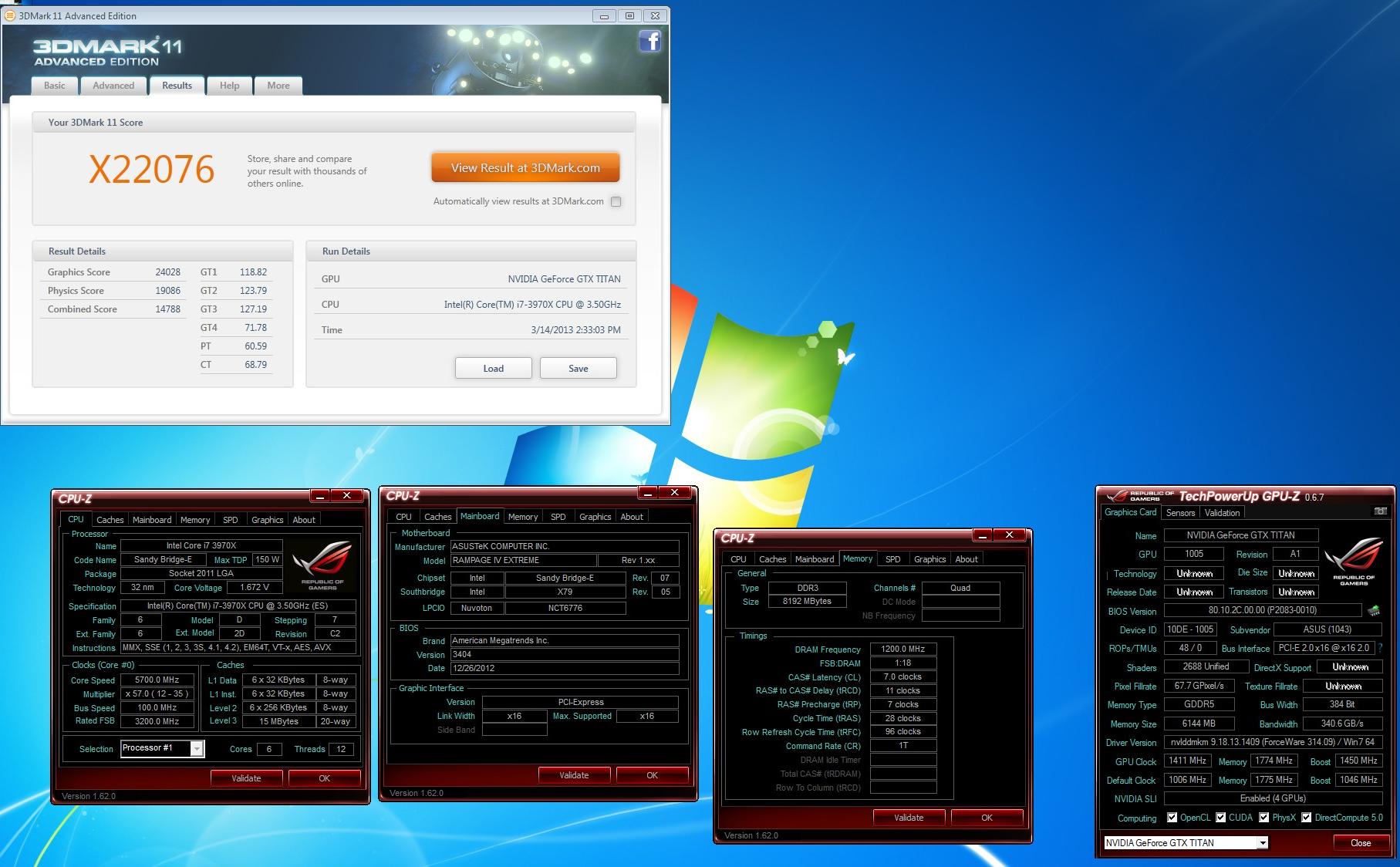Open the Validation tab in GPU-Z
1400x867 pixels.
(x=1222, y=512)
